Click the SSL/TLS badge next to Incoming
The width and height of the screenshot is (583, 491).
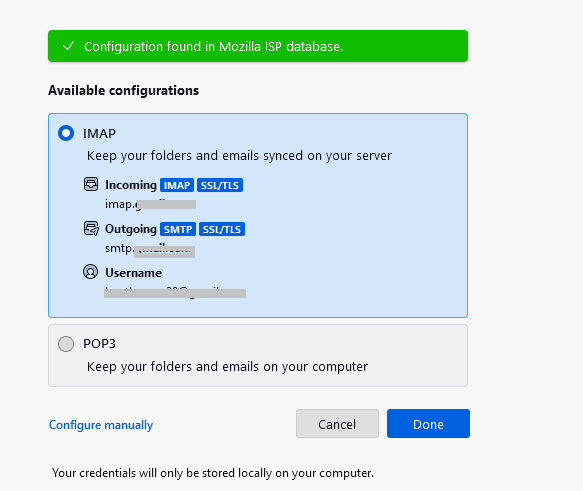pos(220,185)
